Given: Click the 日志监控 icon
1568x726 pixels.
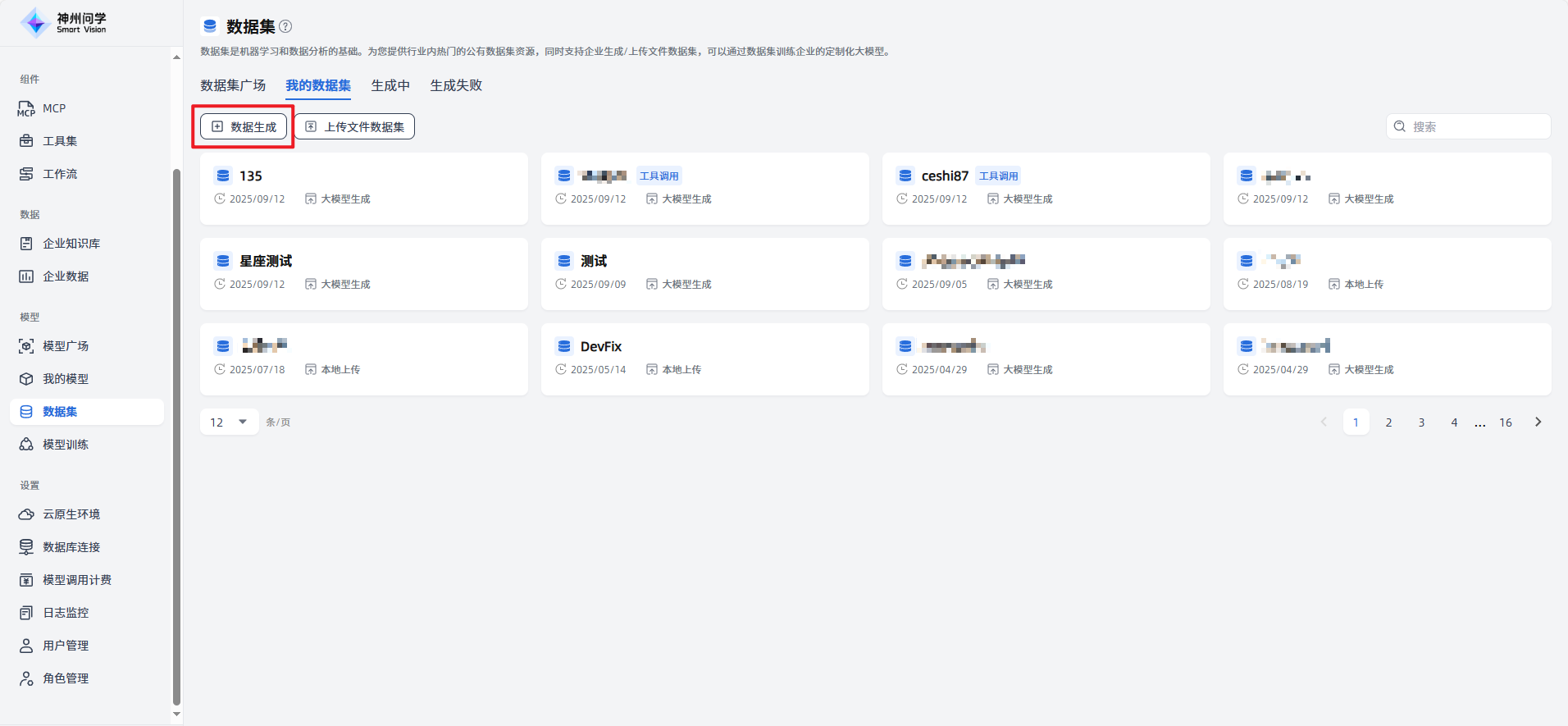Looking at the screenshot, I should (x=26, y=613).
